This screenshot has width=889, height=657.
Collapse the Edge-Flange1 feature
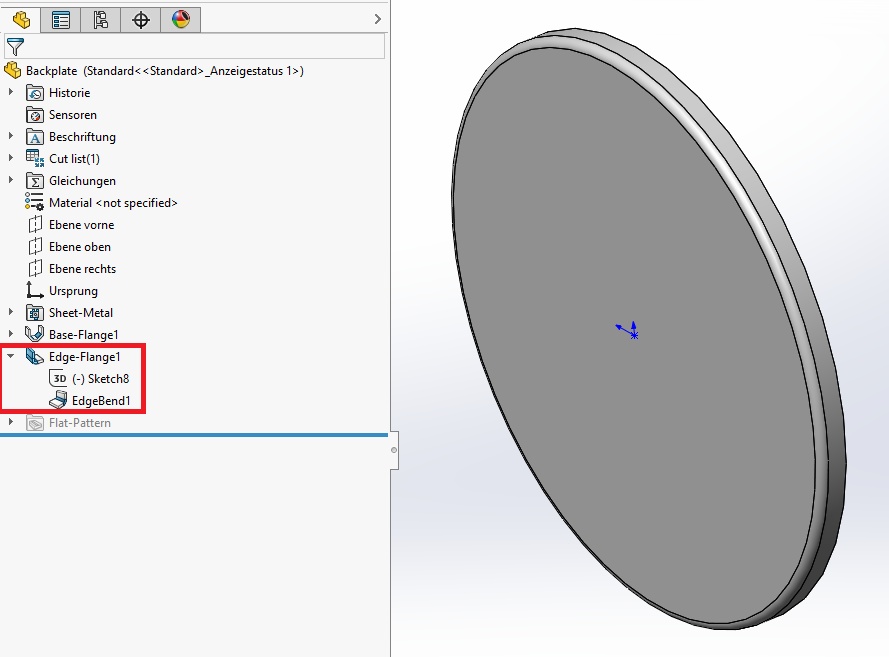[10, 356]
